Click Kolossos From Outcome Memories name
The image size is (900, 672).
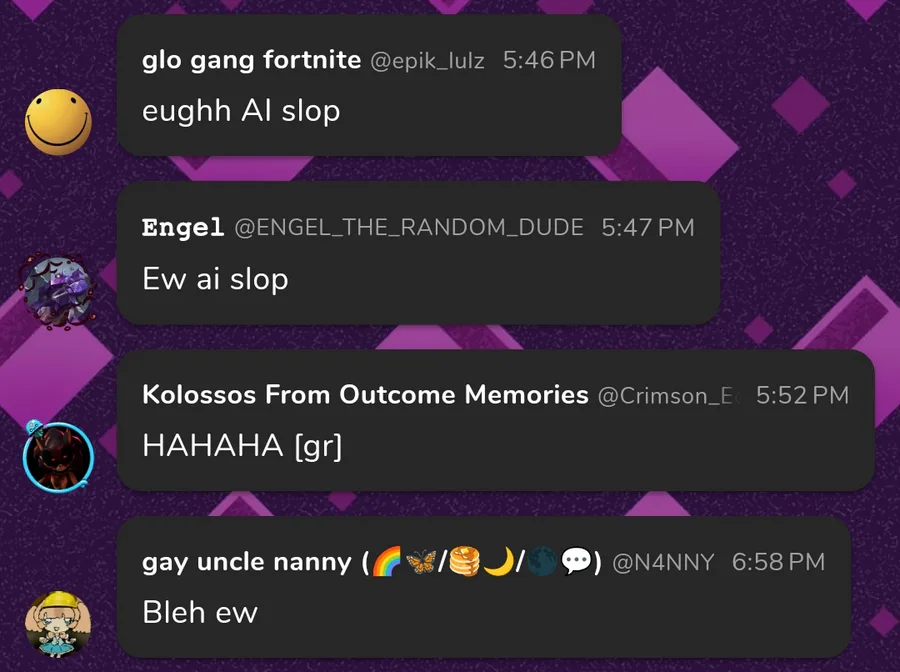click(365, 395)
